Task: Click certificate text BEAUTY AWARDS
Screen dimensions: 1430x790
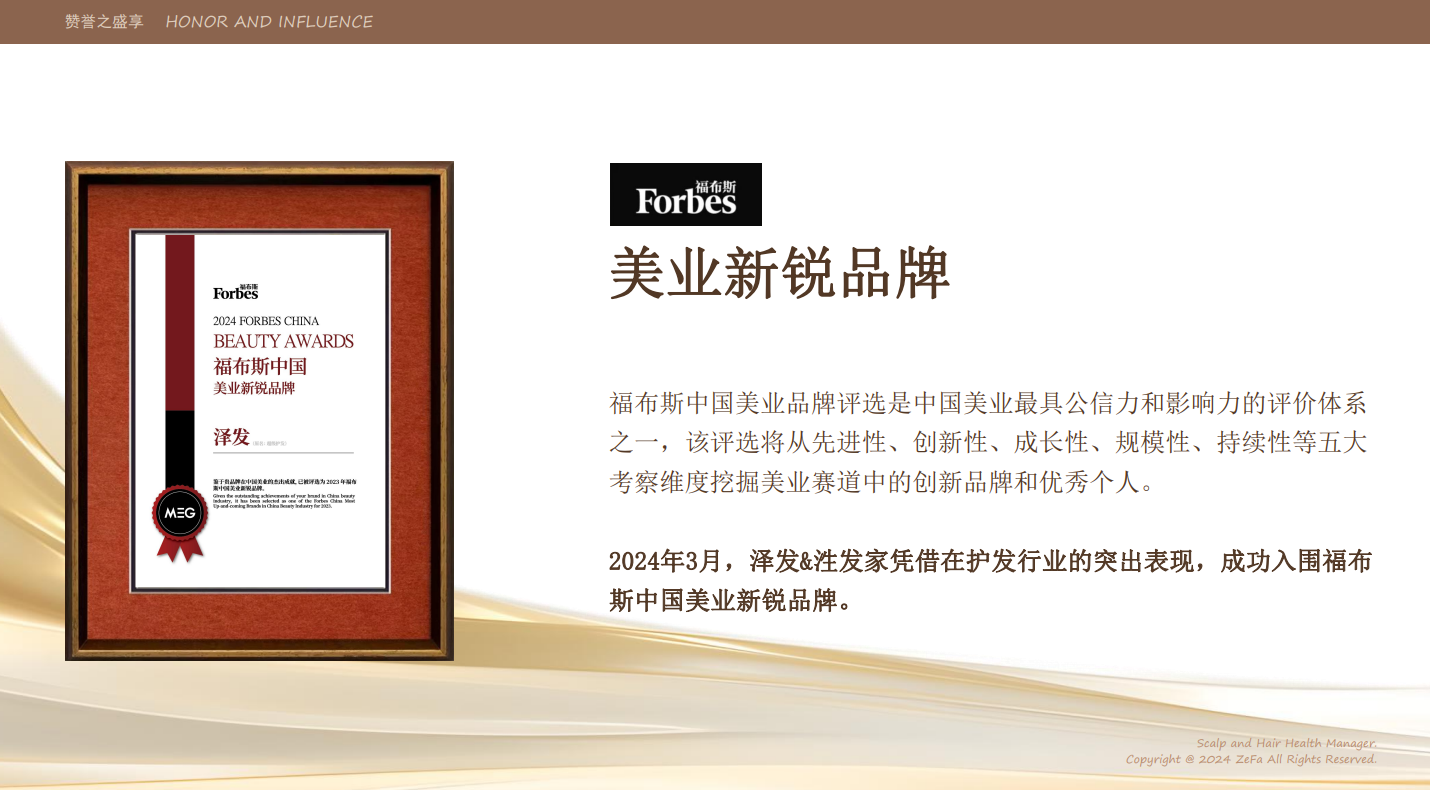Action: [283, 341]
